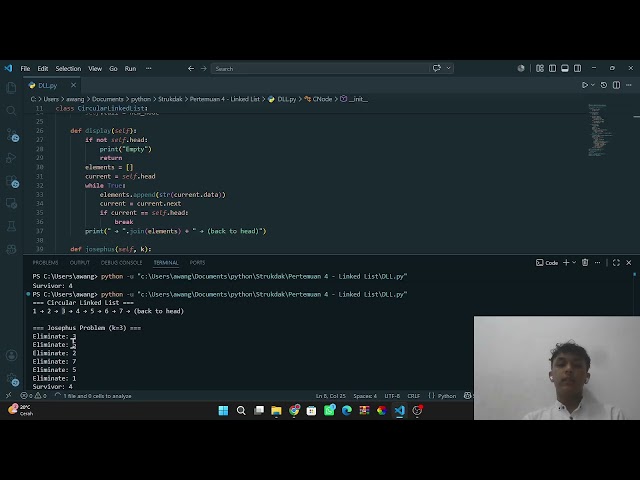Image resolution: width=640 pixels, height=480 pixels.
Task: Close the DLL.py editor tab
Action: click(73, 85)
